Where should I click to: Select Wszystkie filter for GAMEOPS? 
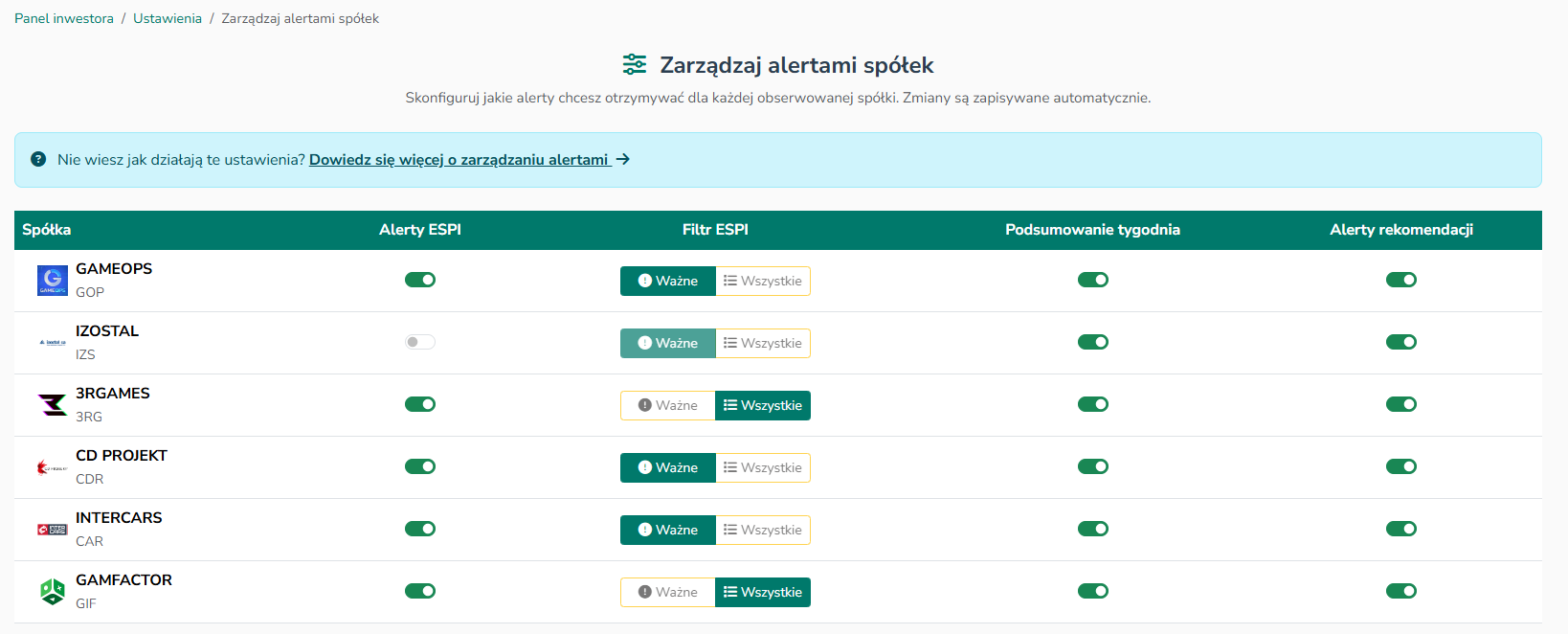(x=763, y=281)
